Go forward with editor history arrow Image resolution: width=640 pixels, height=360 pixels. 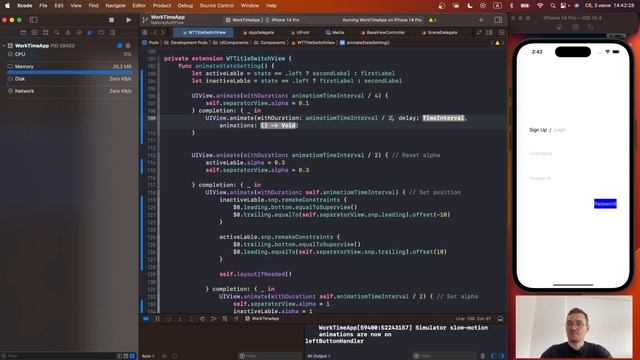click(x=163, y=33)
